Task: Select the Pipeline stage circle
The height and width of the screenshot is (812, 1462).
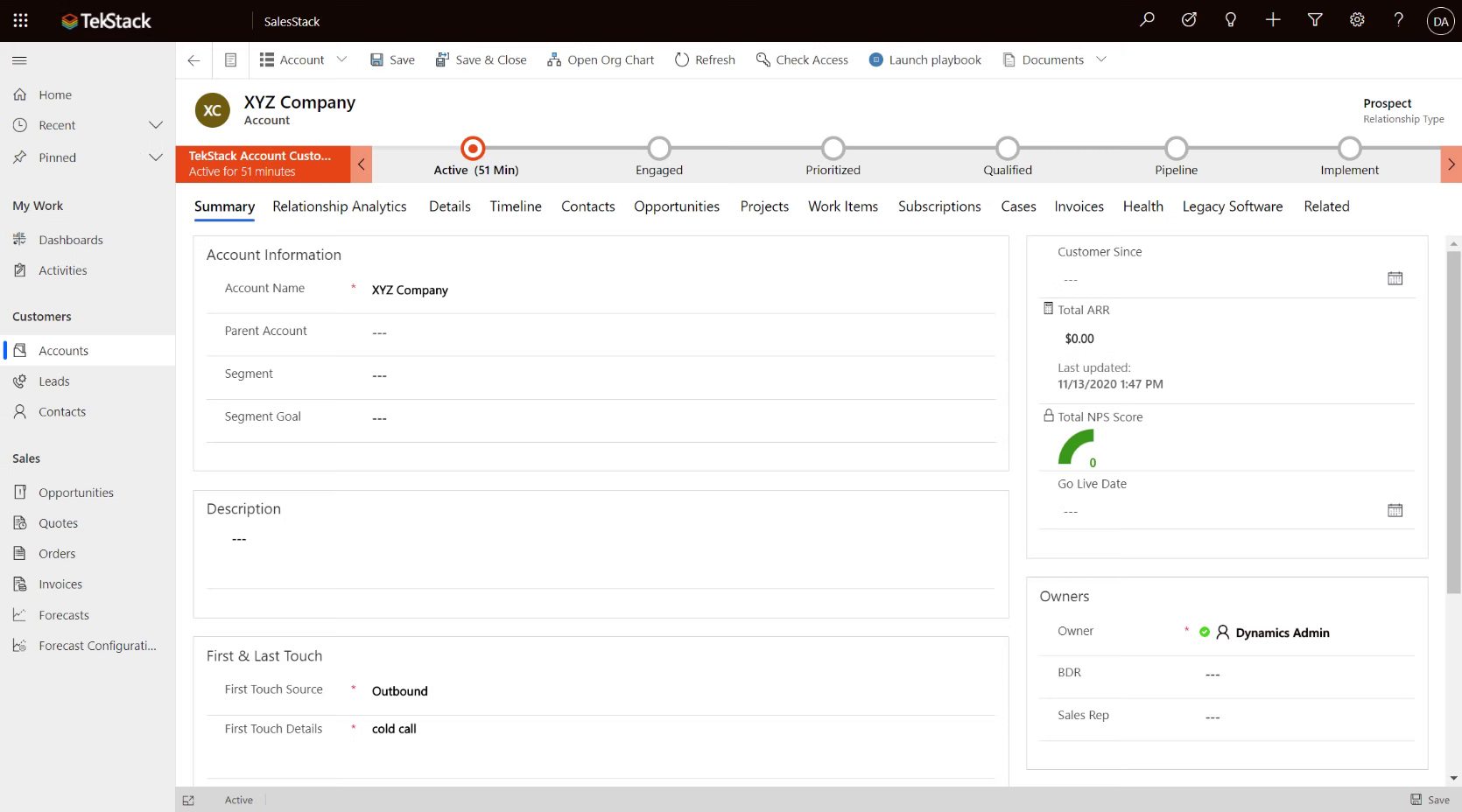Action: [1177, 148]
